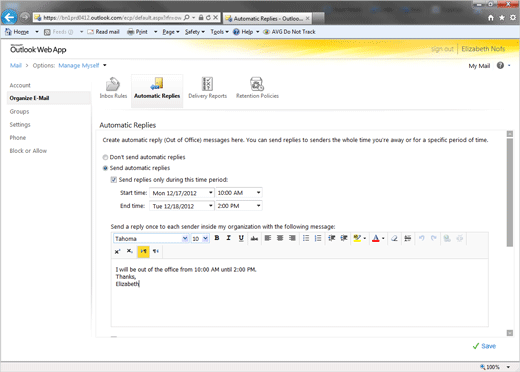
Task: Click the undo icon in editor toolbar
Action: click(x=422, y=238)
